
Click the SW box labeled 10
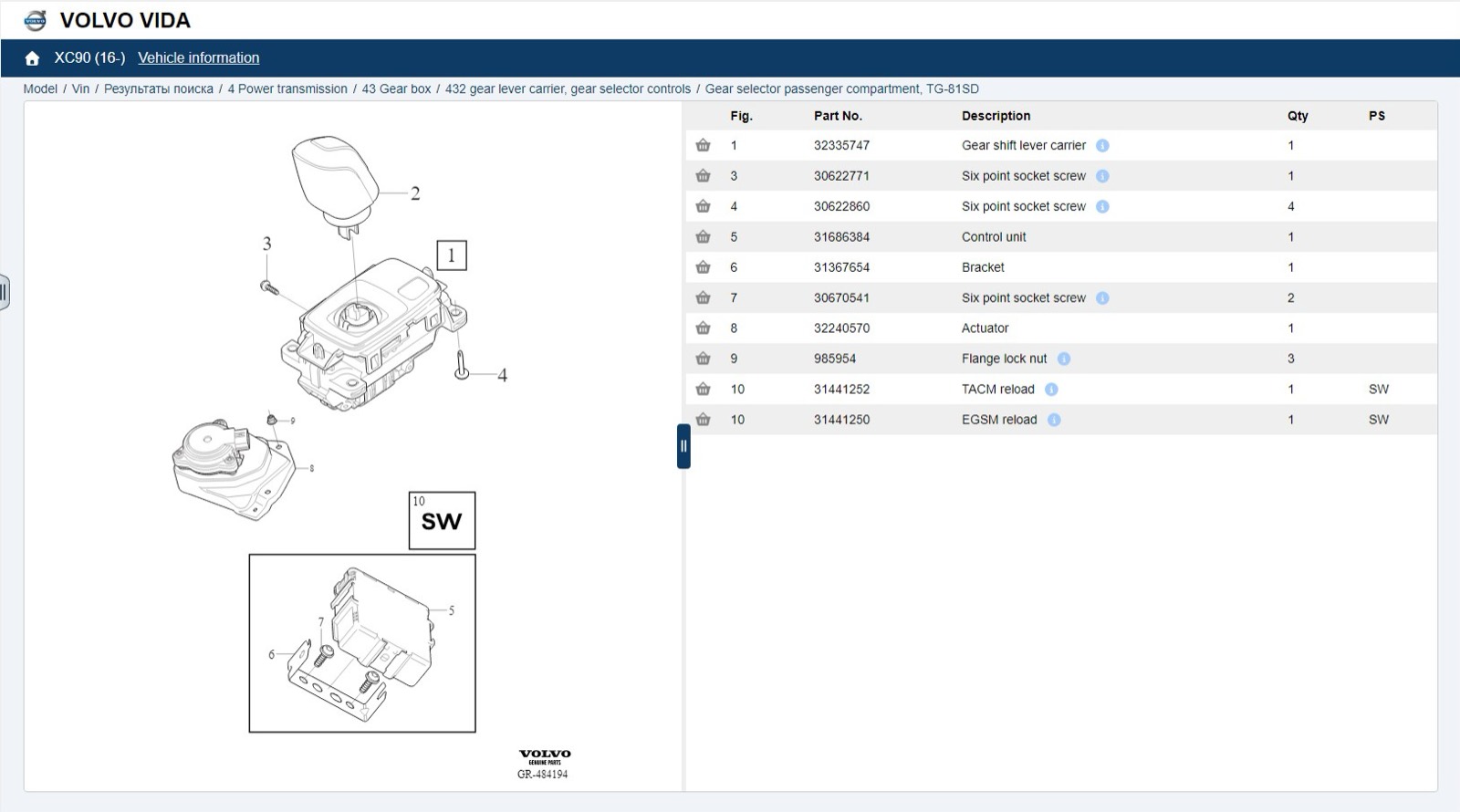[x=442, y=521]
